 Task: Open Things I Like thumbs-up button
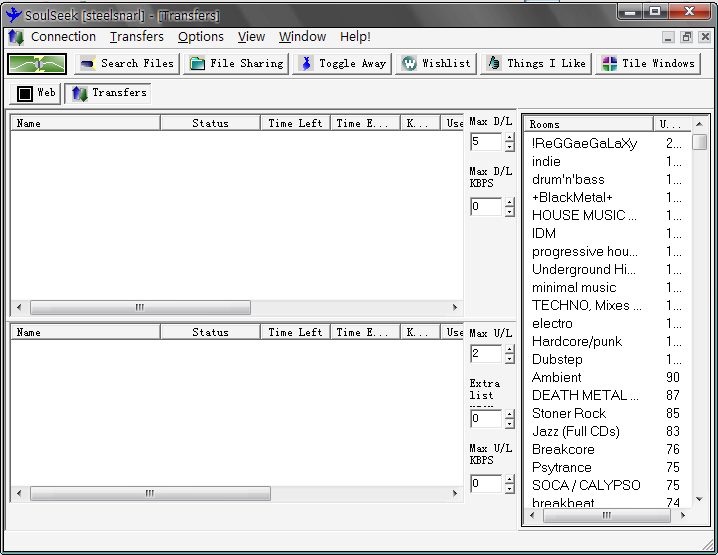pyautogui.click(x=536, y=64)
